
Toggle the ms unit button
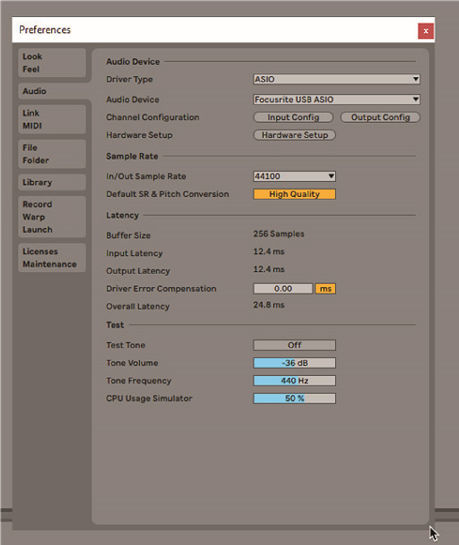(326, 288)
